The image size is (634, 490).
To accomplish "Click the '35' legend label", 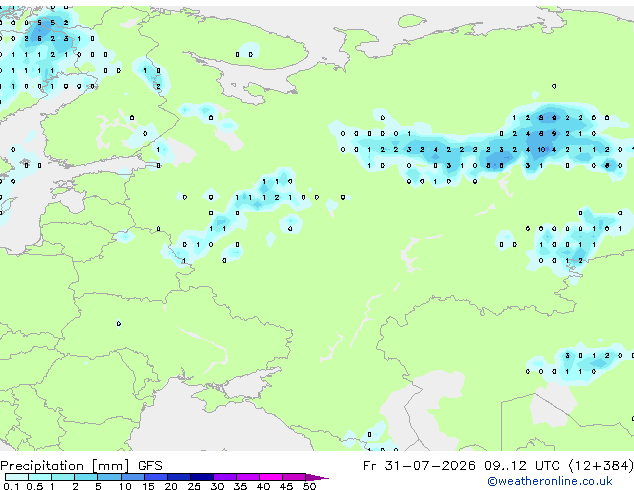I will [240, 486].
